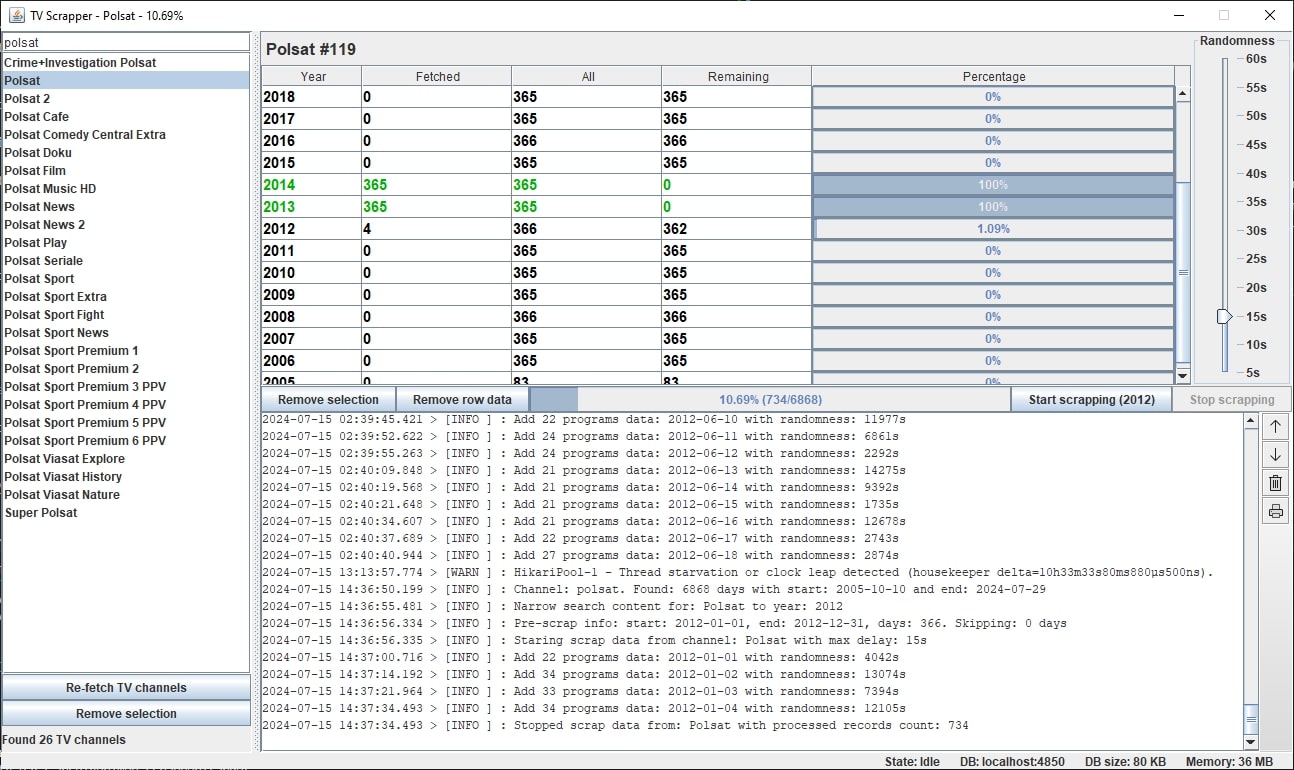The image size is (1294, 770).
Task: Select the Polsat Doku channel
Action: tap(126, 153)
